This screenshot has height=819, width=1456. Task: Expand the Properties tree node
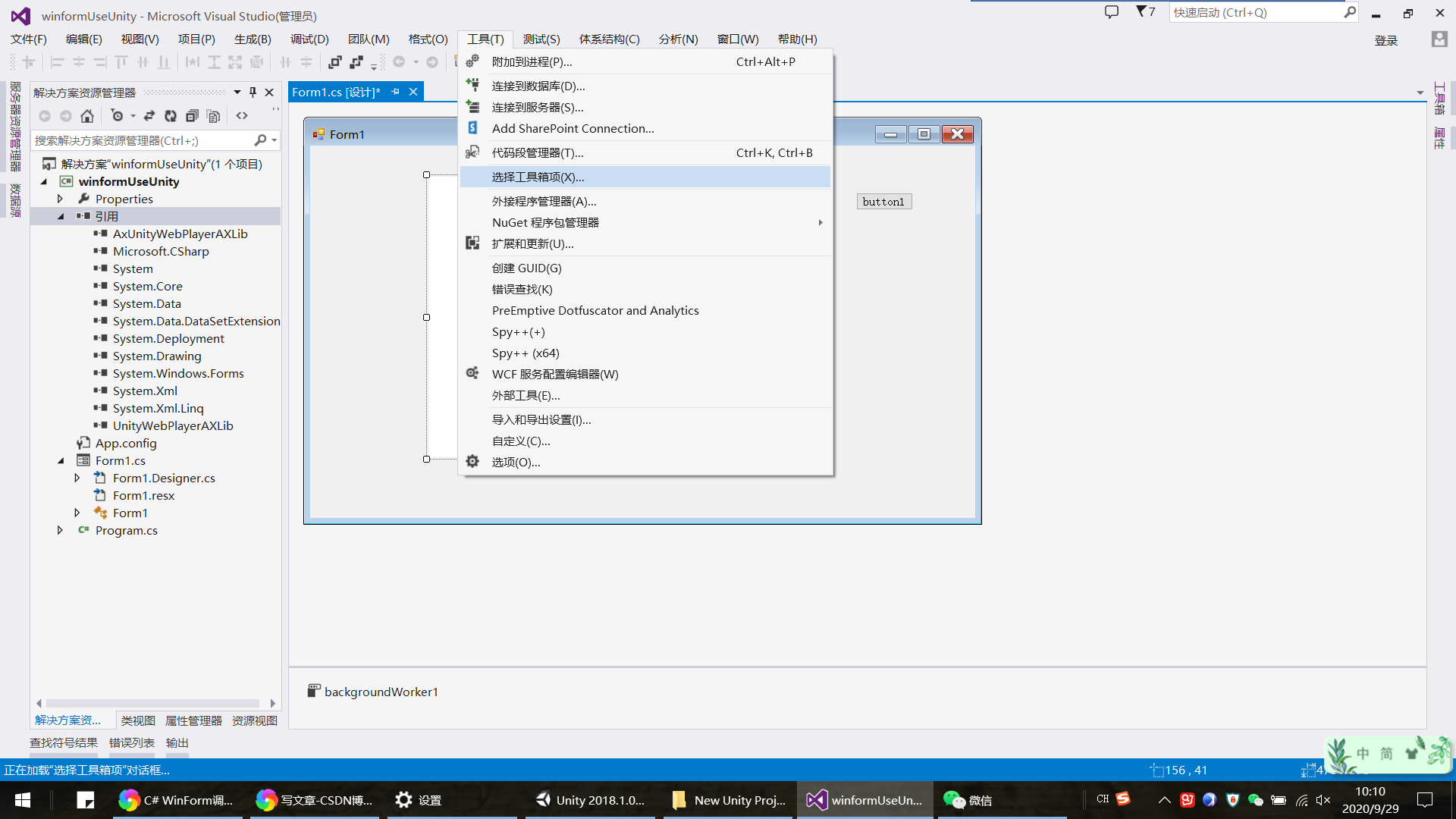pos(60,199)
